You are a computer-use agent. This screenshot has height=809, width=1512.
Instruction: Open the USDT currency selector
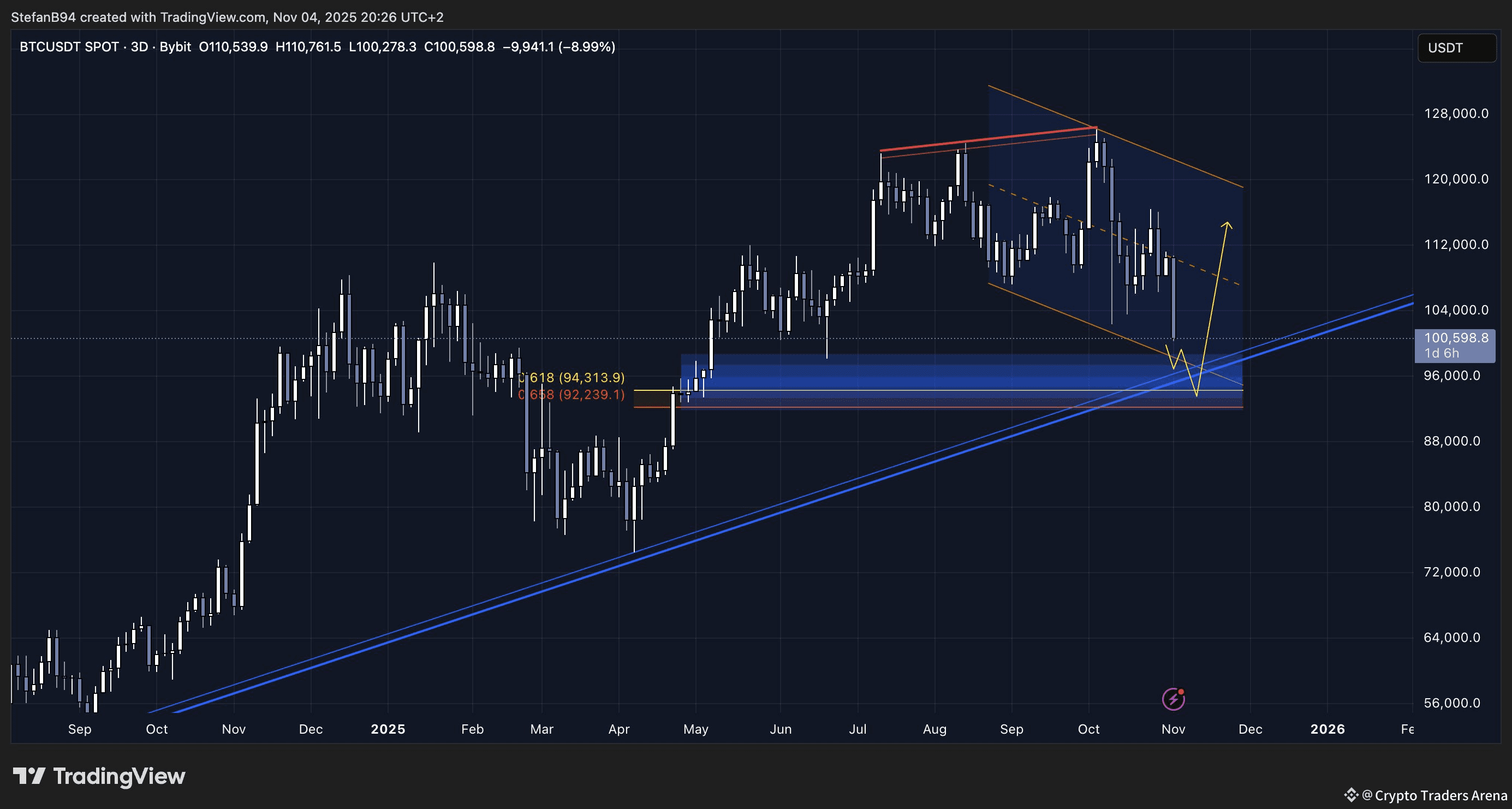click(1456, 47)
